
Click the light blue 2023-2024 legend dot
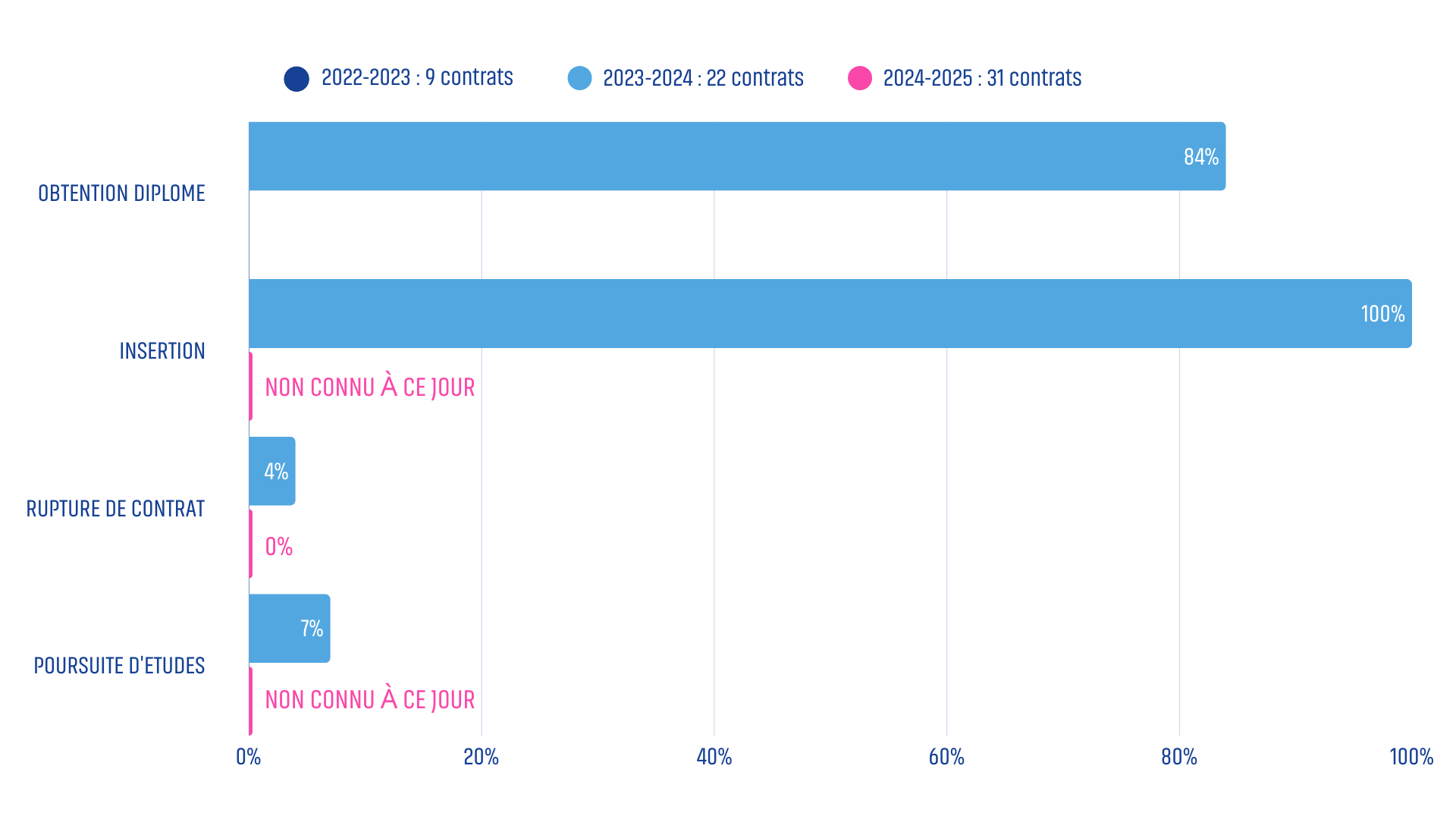(x=579, y=78)
